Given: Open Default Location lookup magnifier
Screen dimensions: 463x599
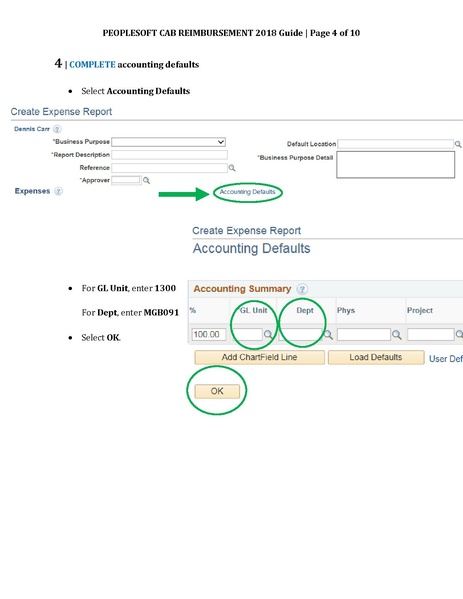Looking at the screenshot, I should [458, 144].
